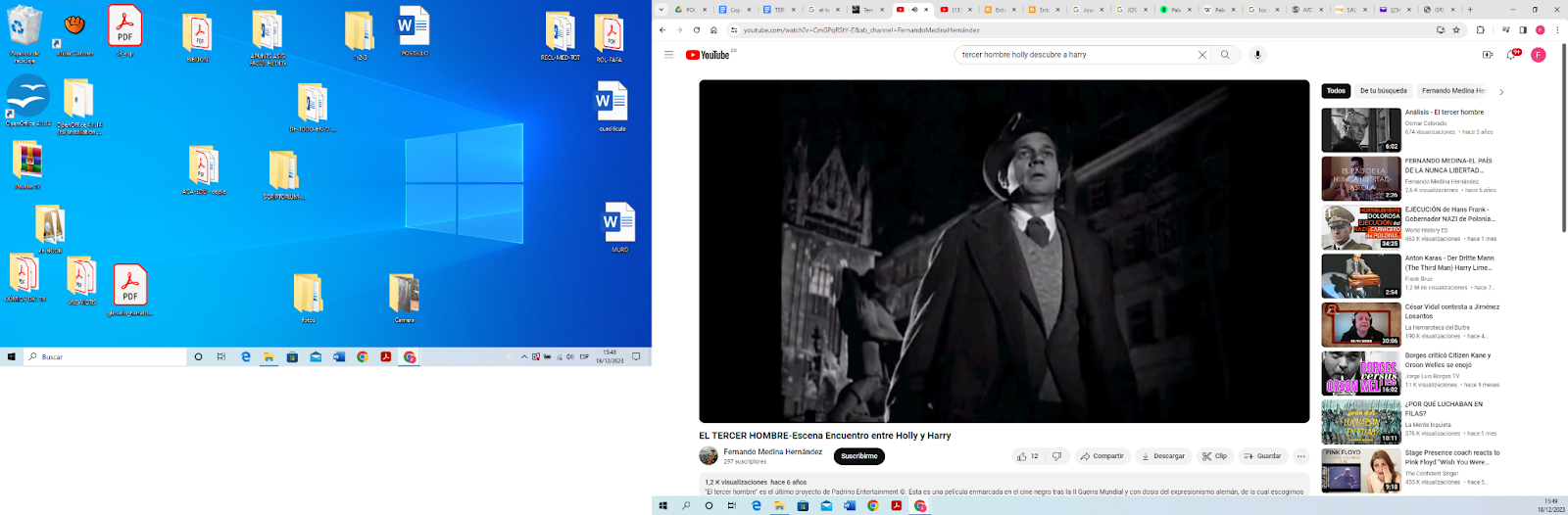The height and width of the screenshot is (515, 1568).
Task: Click the video player frame
Action: (1004, 251)
